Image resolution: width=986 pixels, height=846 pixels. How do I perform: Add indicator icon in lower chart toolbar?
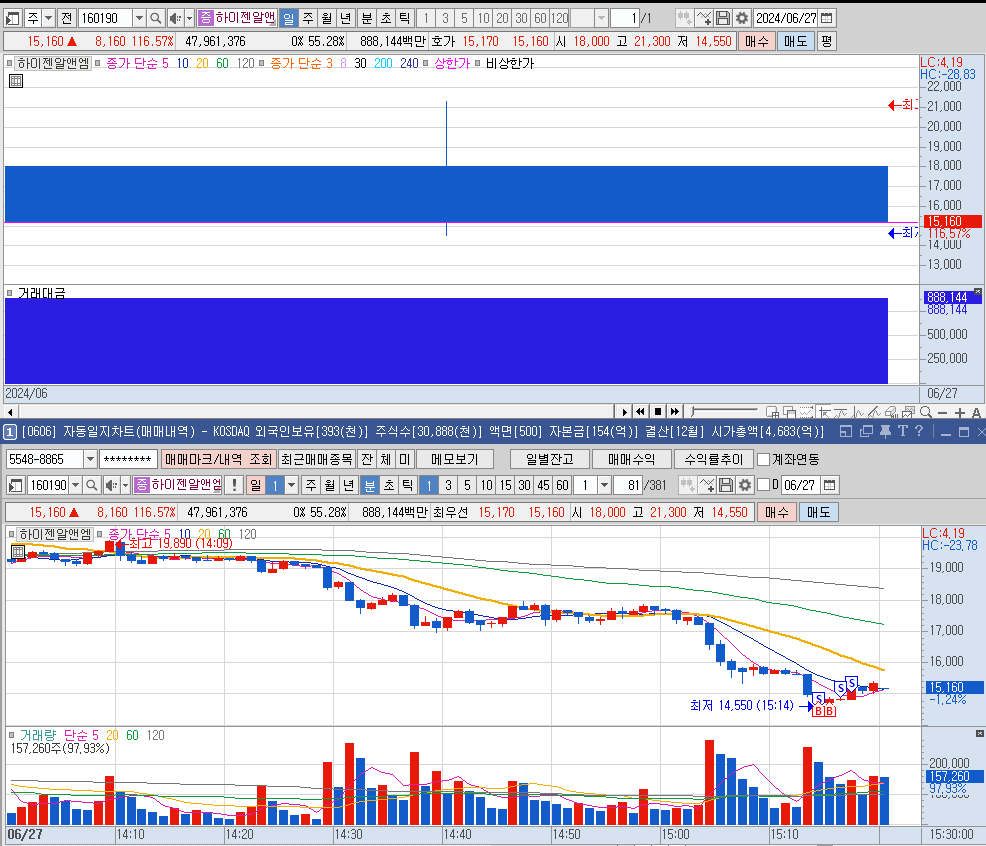(x=707, y=485)
